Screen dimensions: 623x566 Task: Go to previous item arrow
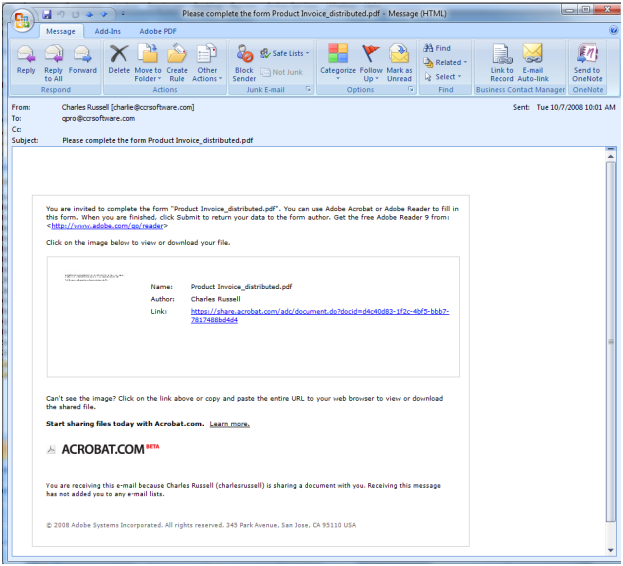(x=89, y=14)
